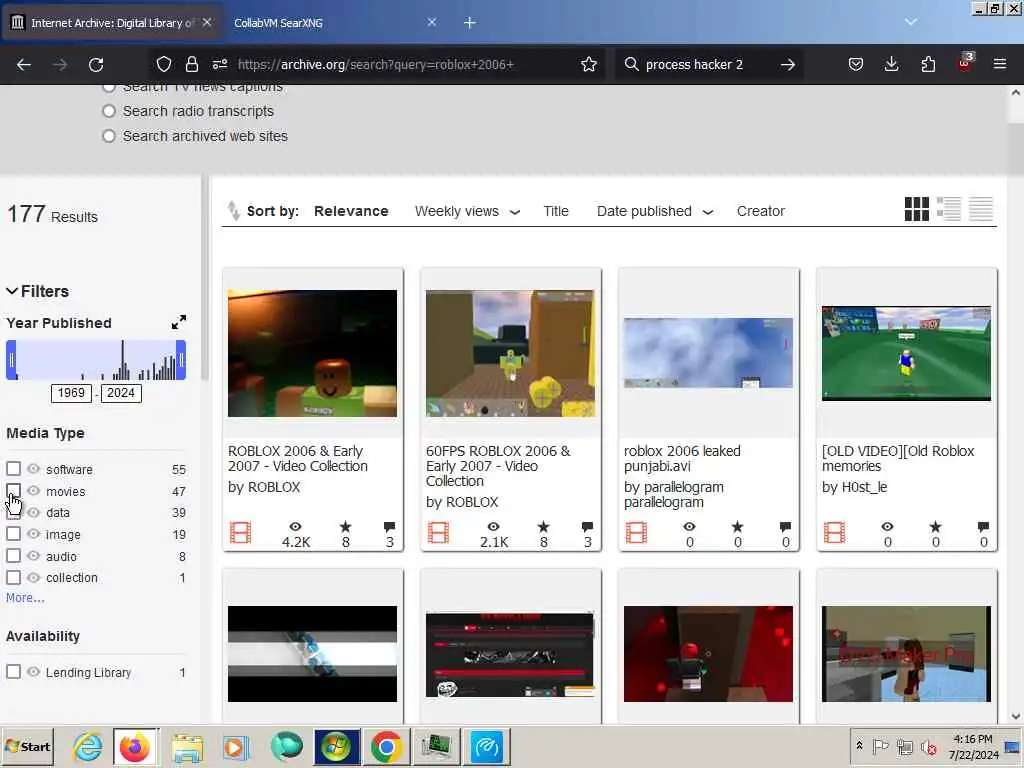Screen dimensions: 1024x768
Task: Sort results by Creator
Action: [761, 211]
